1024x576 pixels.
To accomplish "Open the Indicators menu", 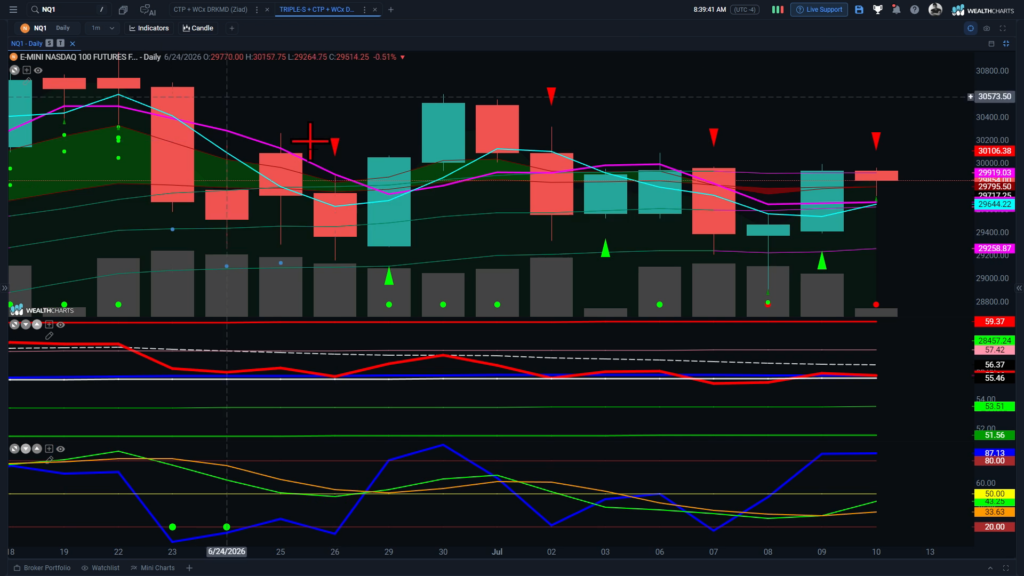I will 149,28.
